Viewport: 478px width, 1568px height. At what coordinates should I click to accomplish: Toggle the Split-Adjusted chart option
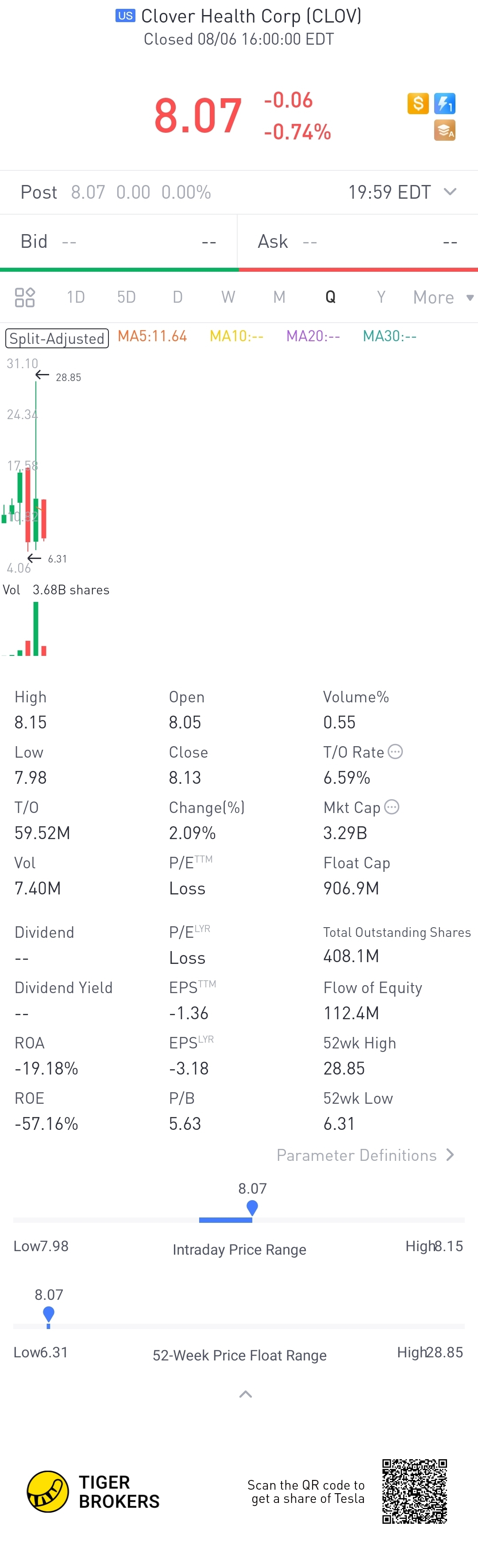point(57,338)
